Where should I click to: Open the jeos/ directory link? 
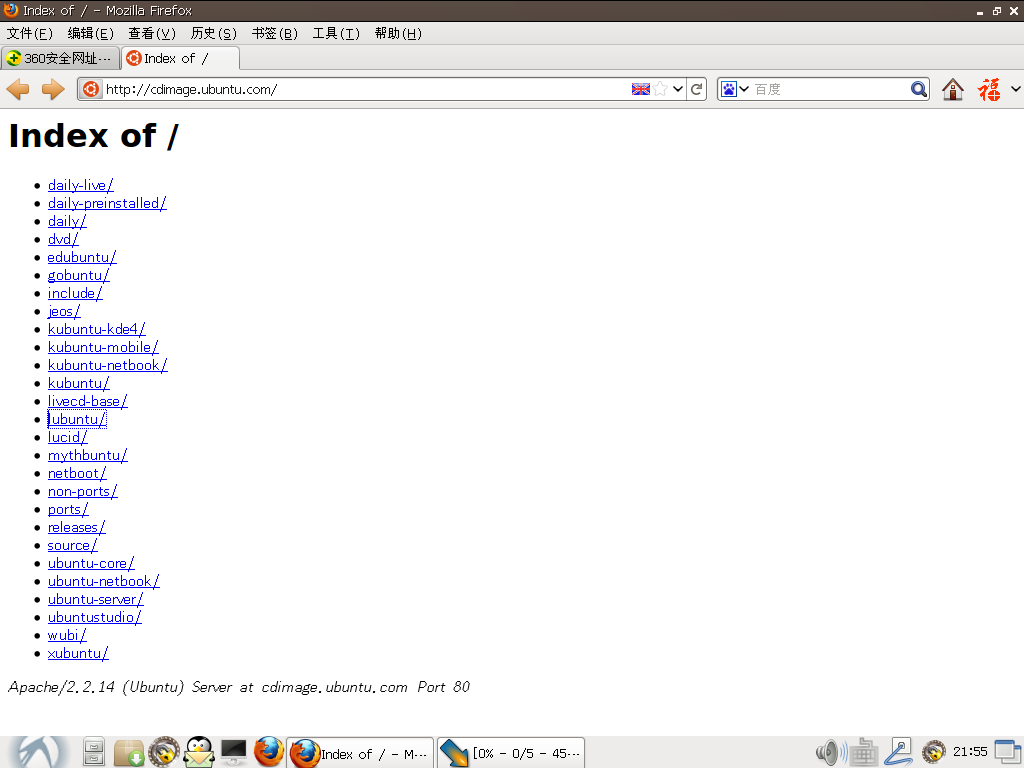[x=64, y=311]
